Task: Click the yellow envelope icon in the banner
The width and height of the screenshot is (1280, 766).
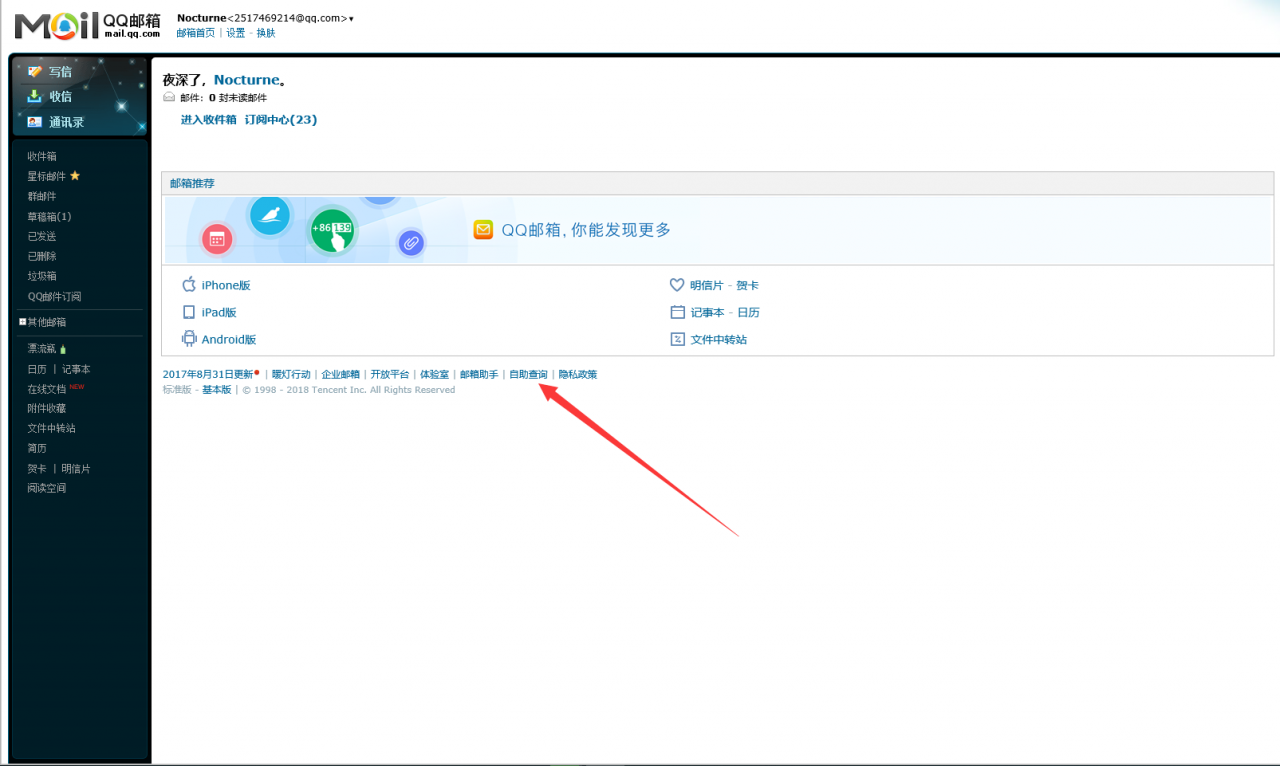Action: coord(484,230)
